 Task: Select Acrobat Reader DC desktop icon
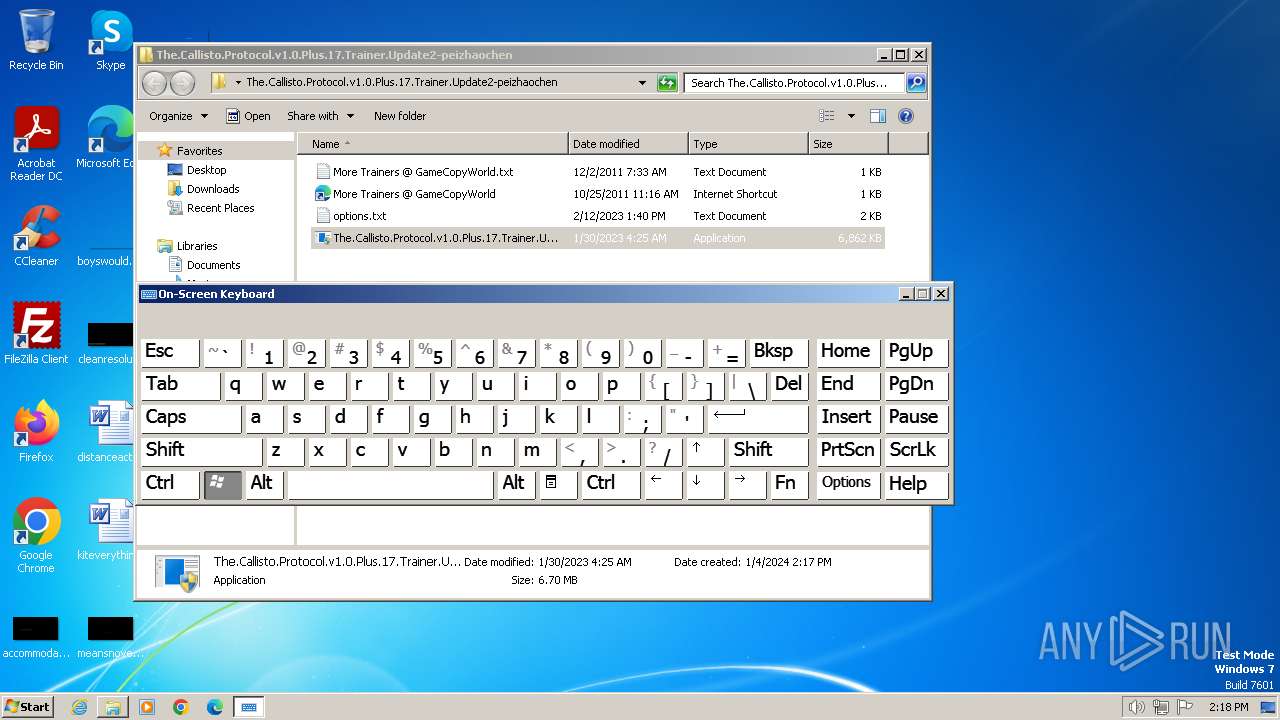coord(36,143)
